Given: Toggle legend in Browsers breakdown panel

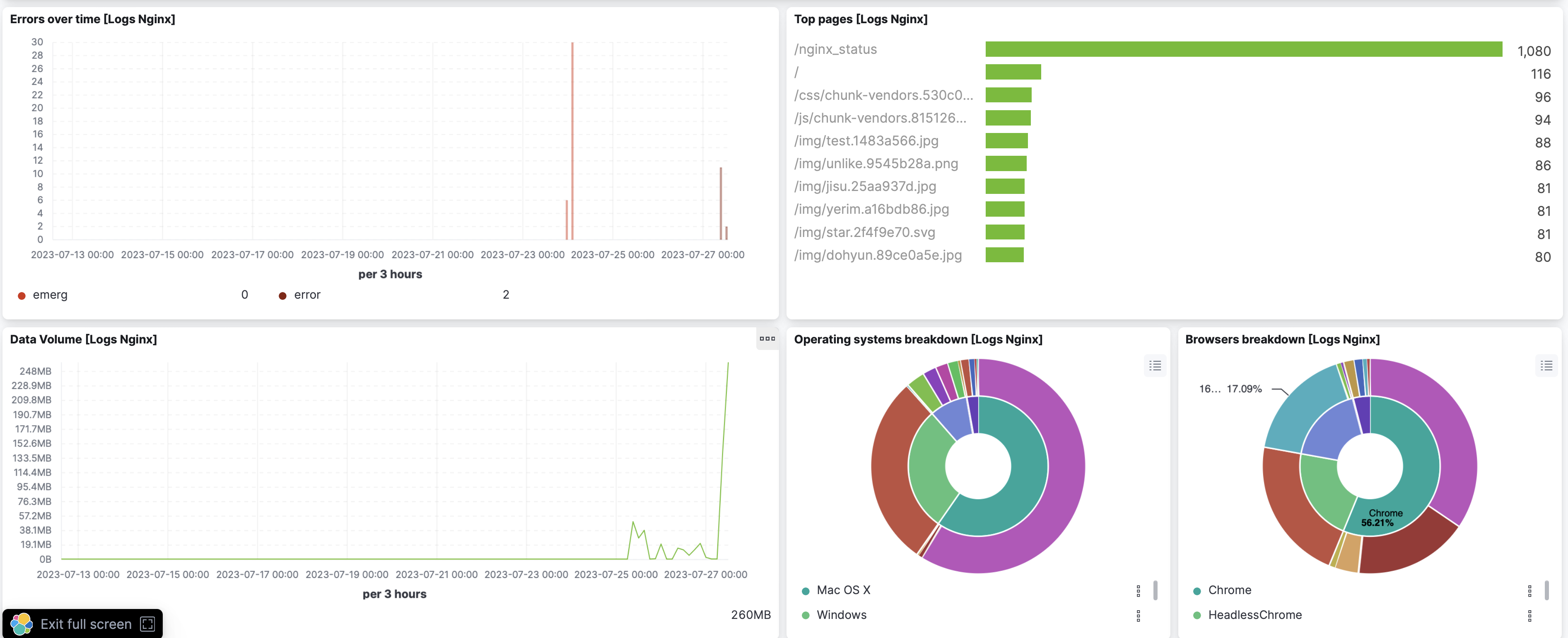Looking at the screenshot, I should click(x=1546, y=365).
